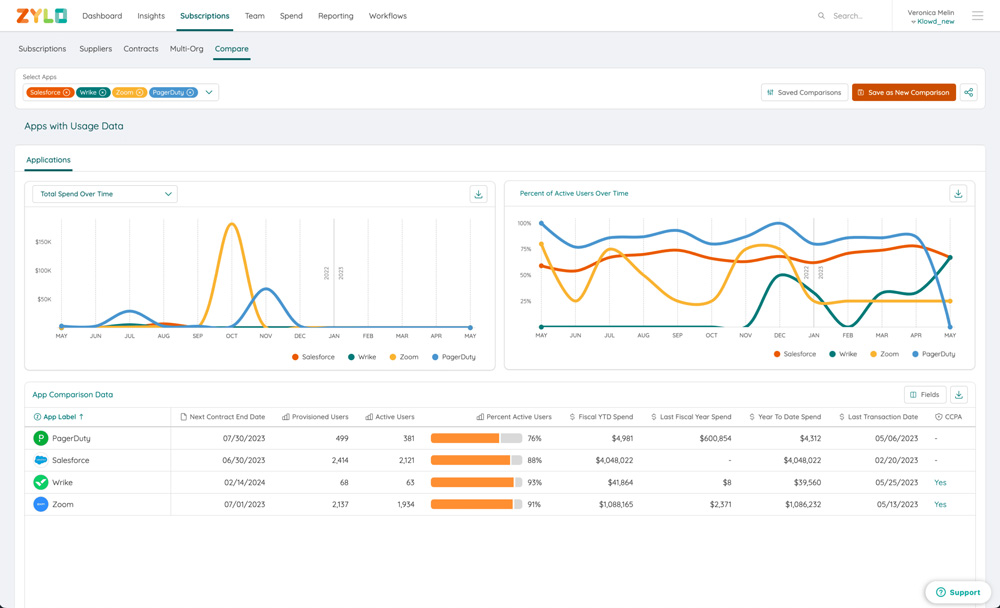This screenshot has width=1000, height=608.
Task: Click Salesforce 88% active users bar
Action: click(476, 460)
